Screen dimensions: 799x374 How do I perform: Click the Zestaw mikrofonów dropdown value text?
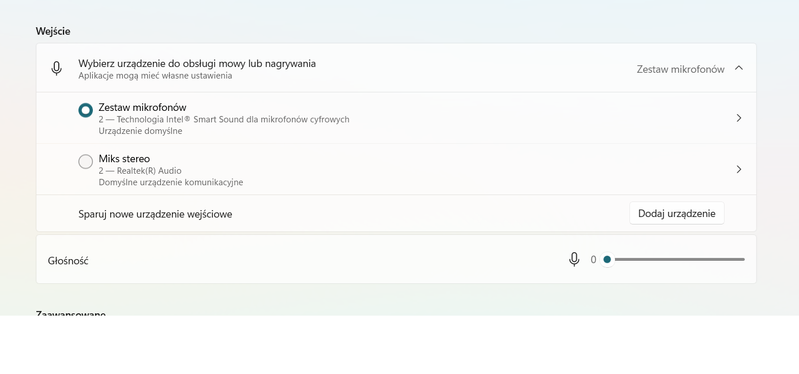click(x=680, y=69)
